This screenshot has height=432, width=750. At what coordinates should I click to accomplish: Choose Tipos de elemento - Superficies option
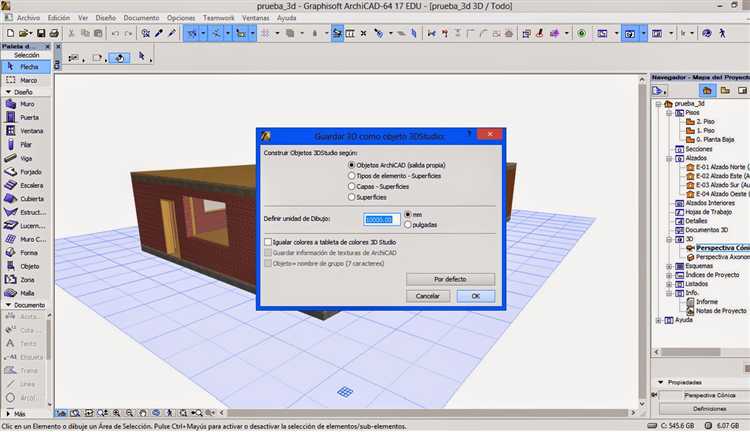[352, 176]
